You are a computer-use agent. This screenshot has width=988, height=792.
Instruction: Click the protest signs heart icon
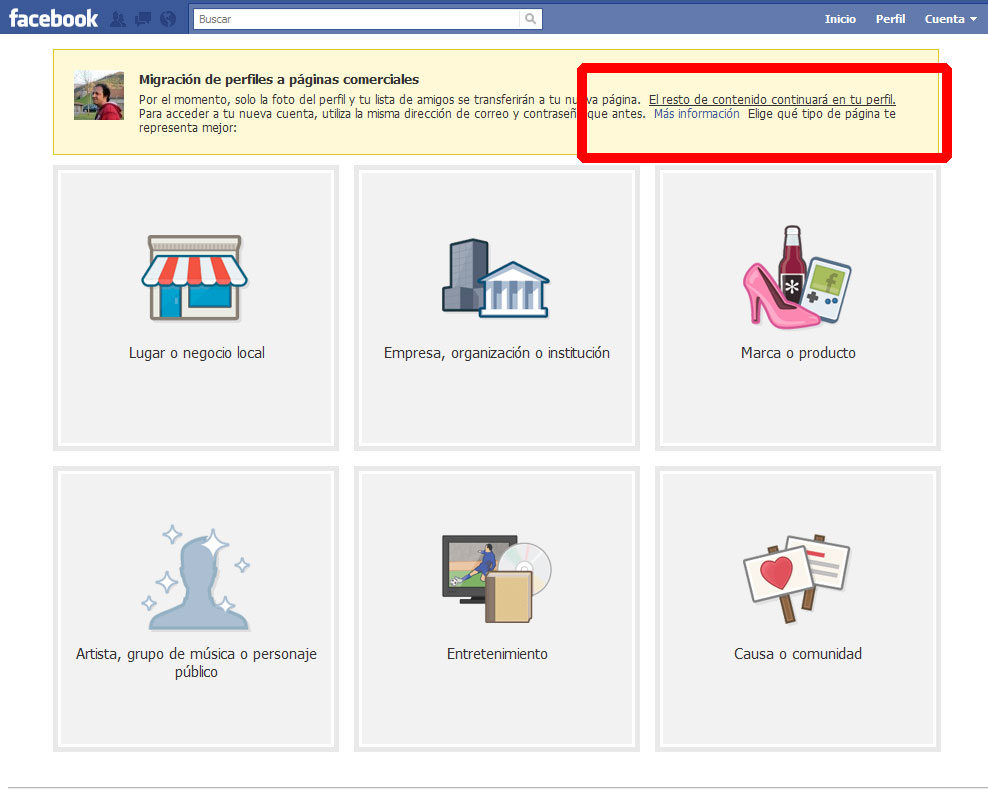point(797,579)
